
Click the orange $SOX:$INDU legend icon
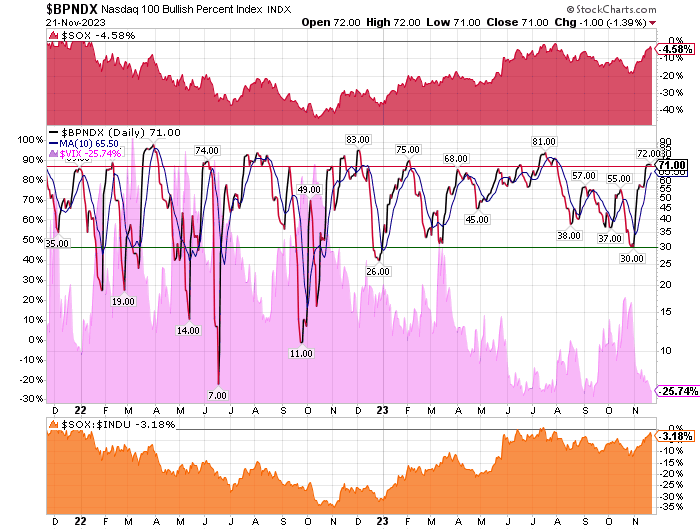click(53, 424)
